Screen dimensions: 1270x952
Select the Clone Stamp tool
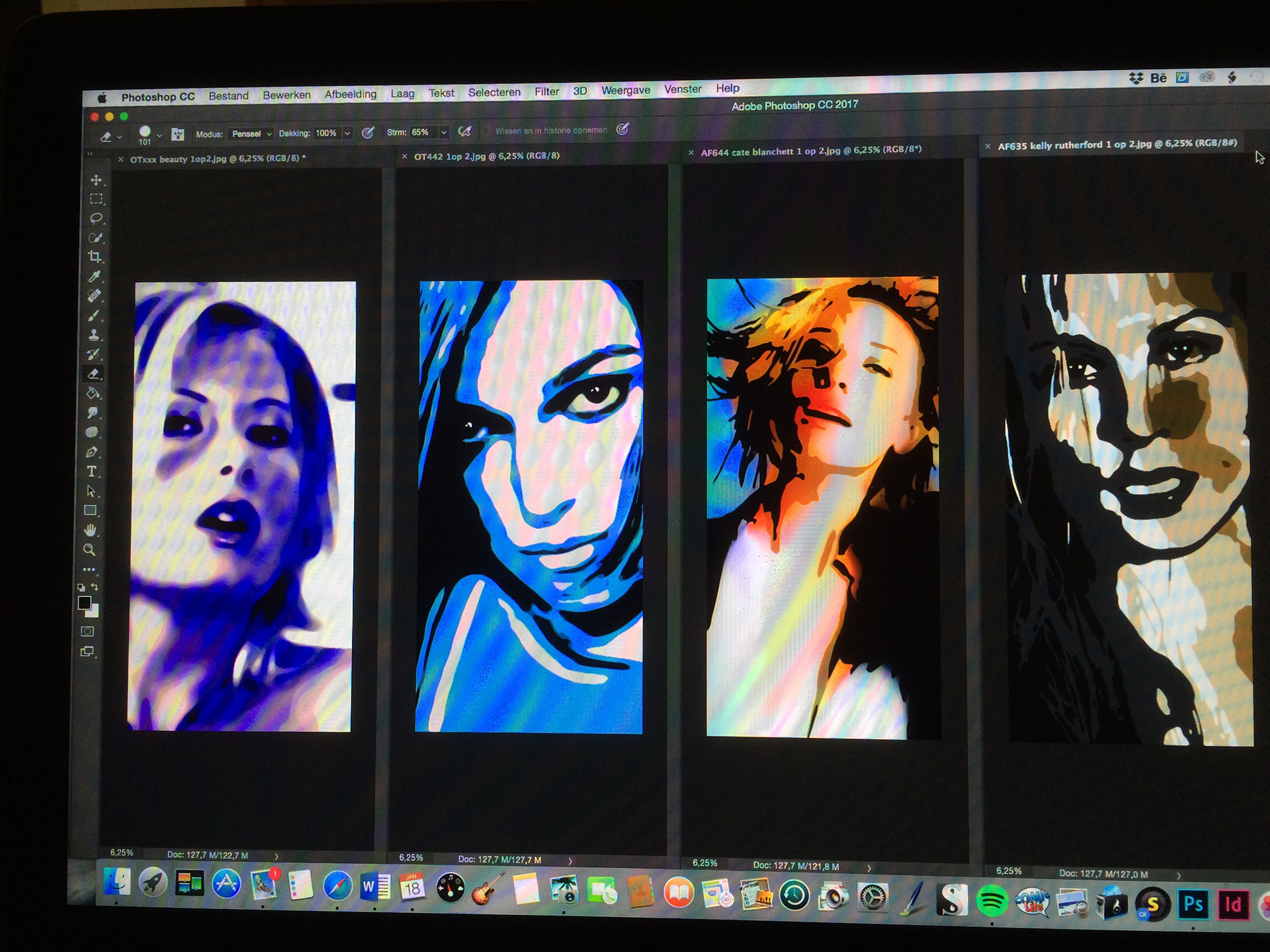(94, 335)
